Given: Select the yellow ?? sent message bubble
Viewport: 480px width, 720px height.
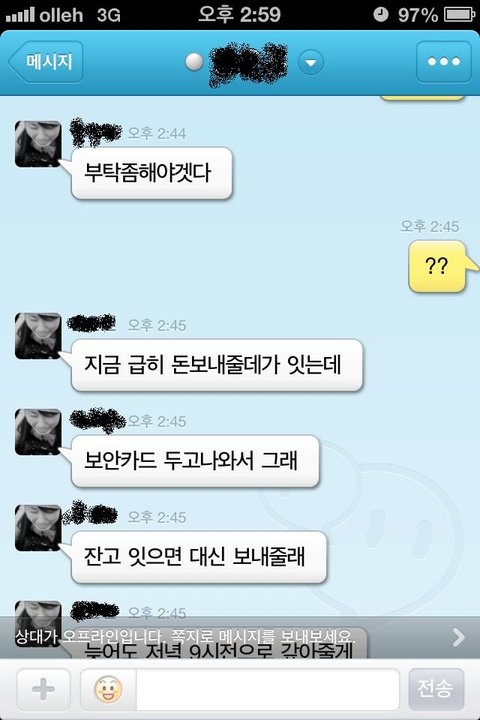Looking at the screenshot, I should [438, 266].
